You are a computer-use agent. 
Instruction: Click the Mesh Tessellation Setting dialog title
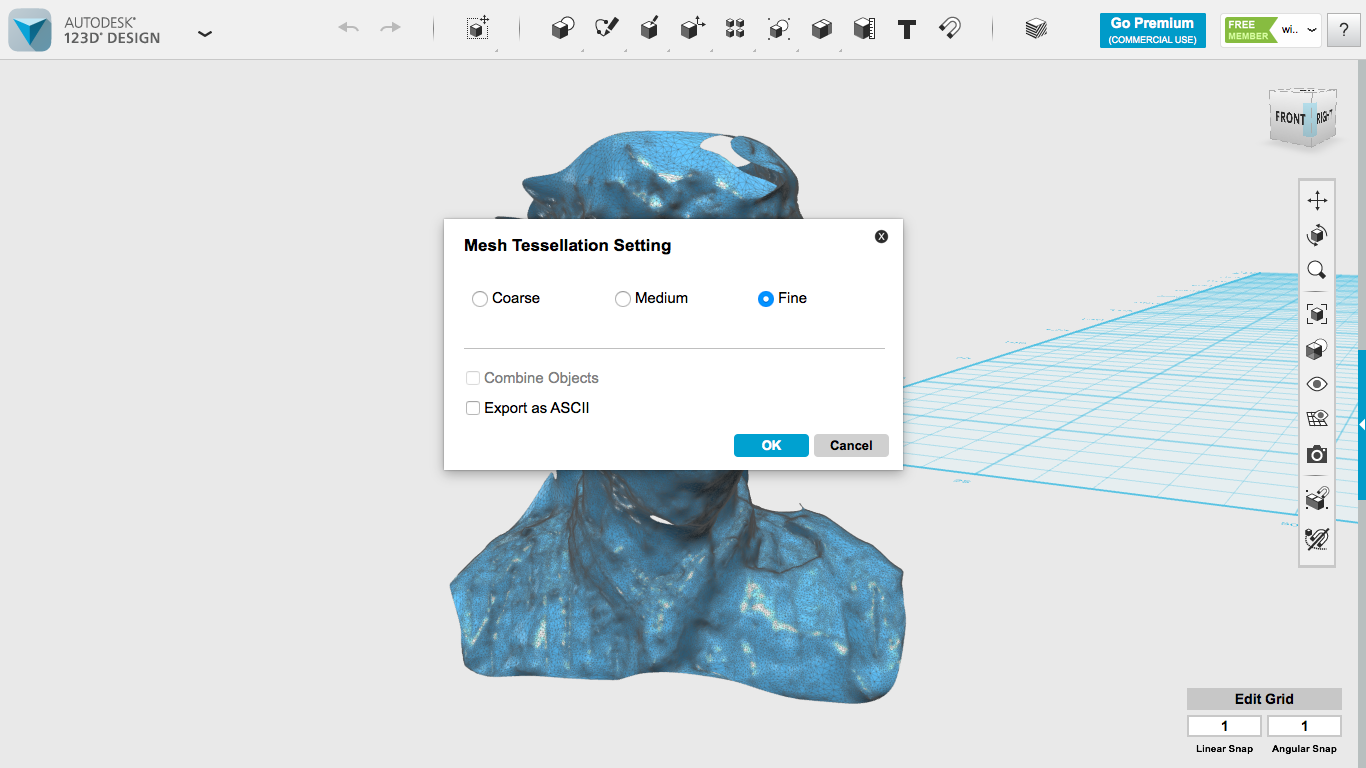(x=567, y=245)
